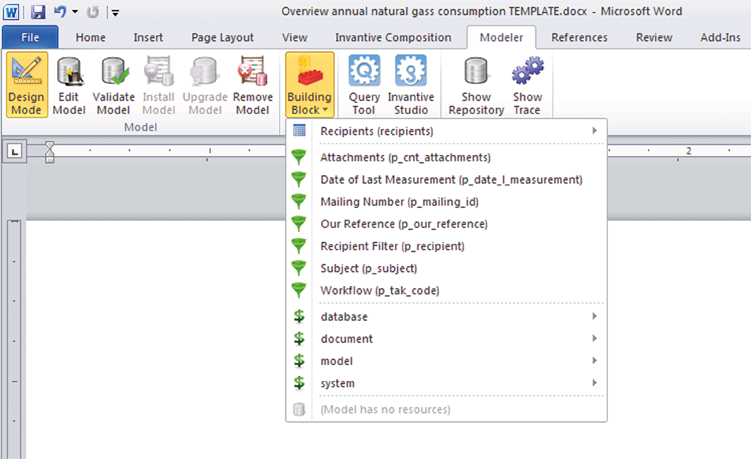Open the File tab
The height and width of the screenshot is (459, 751).
pos(30,37)
